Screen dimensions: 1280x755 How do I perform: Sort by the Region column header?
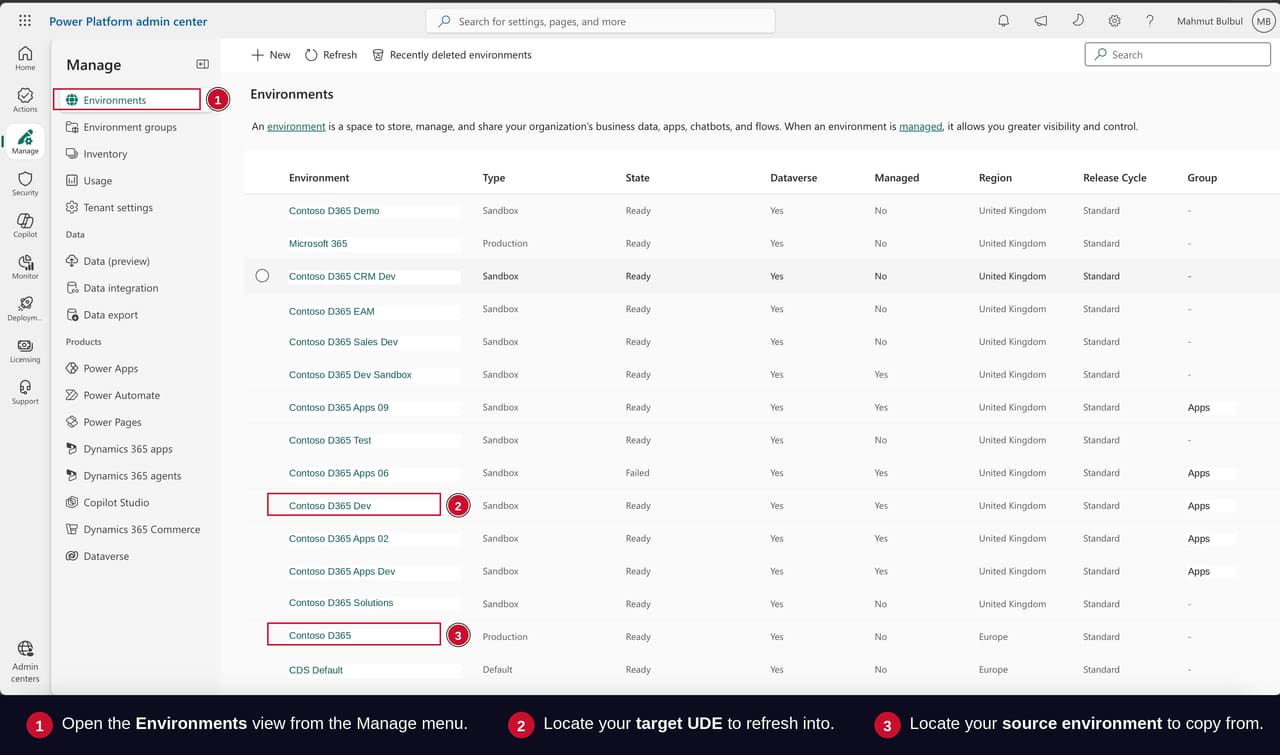(x=995, y=178)
